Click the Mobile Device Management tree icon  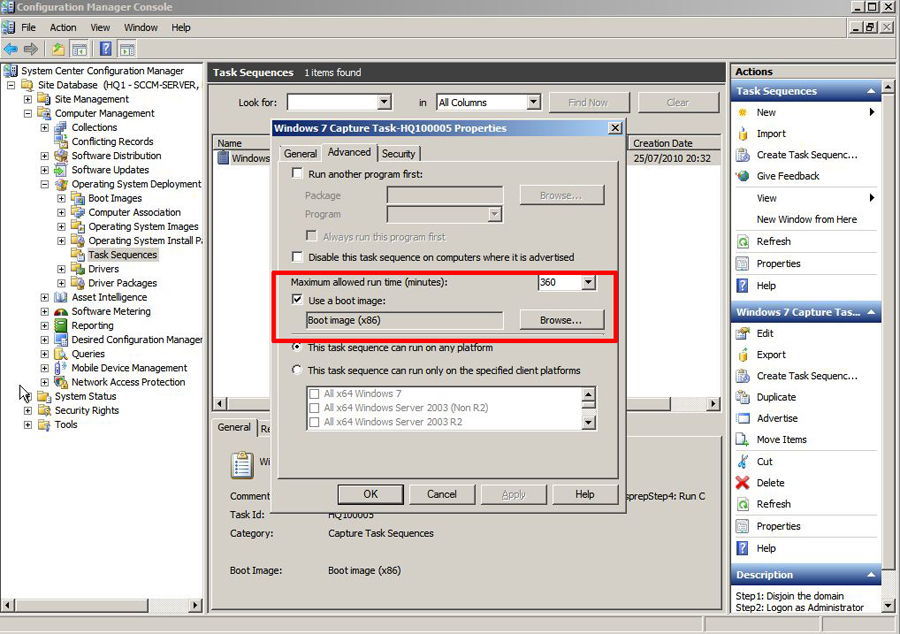click(61, 368)
